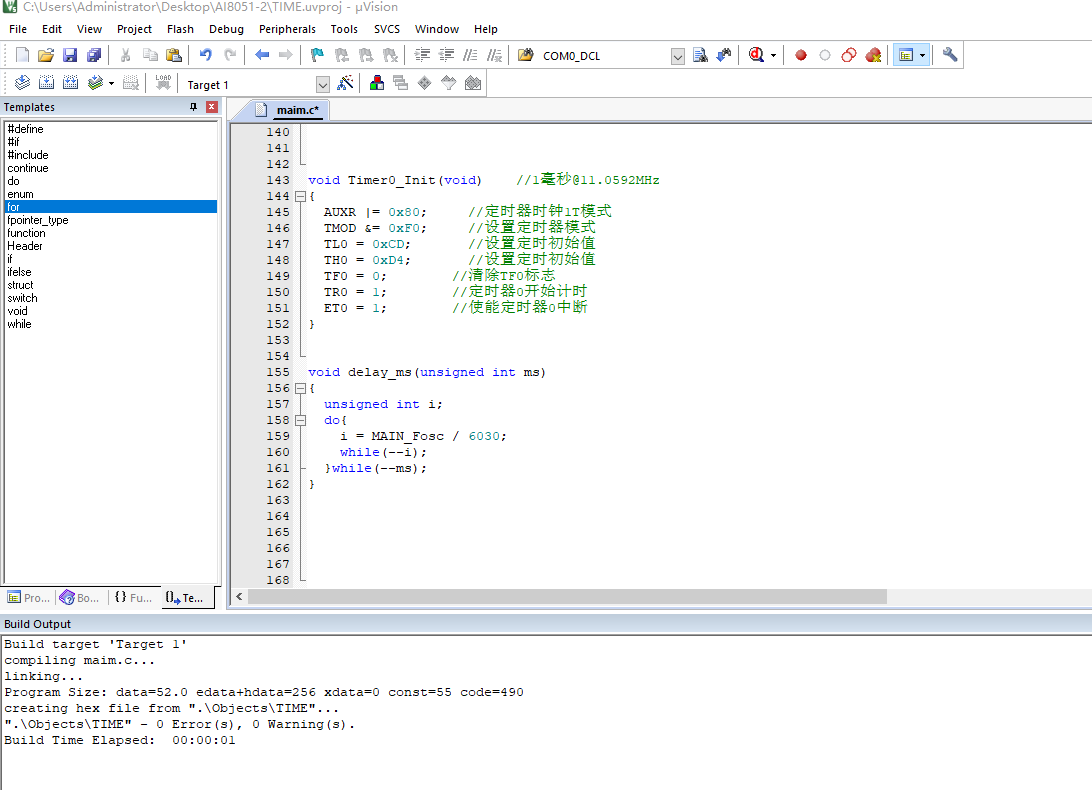Navigate backwards with the blue left arrow
The height and width of the screenshot is (790, 1092).
(262, 55)
